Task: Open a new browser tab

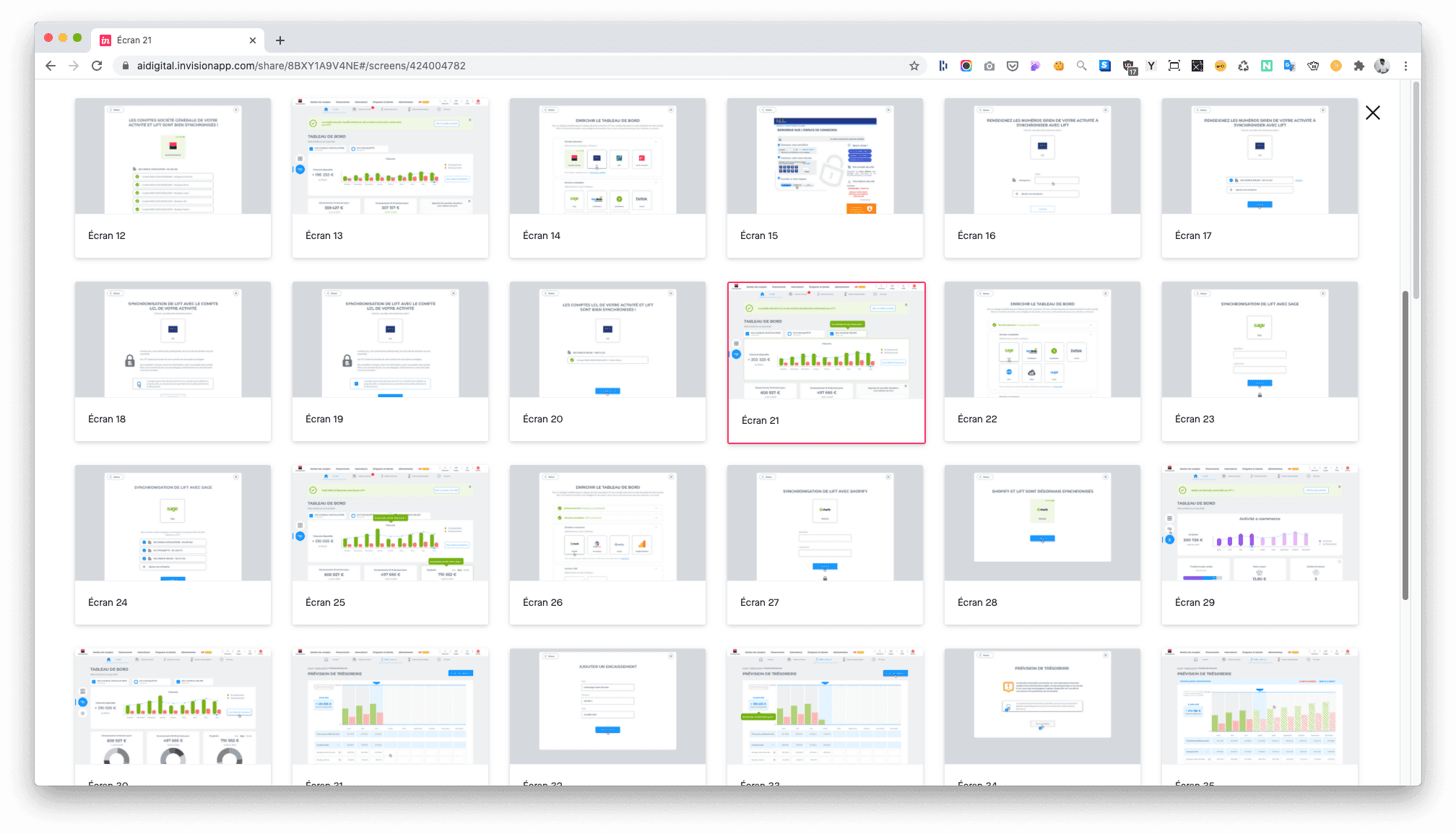Action: tap(280, 40)
